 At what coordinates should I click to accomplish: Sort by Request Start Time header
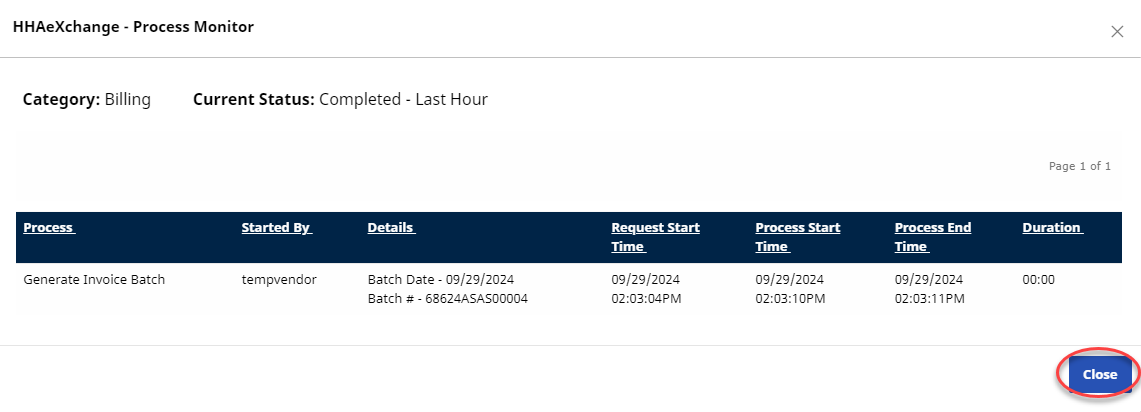coord(655,237)
